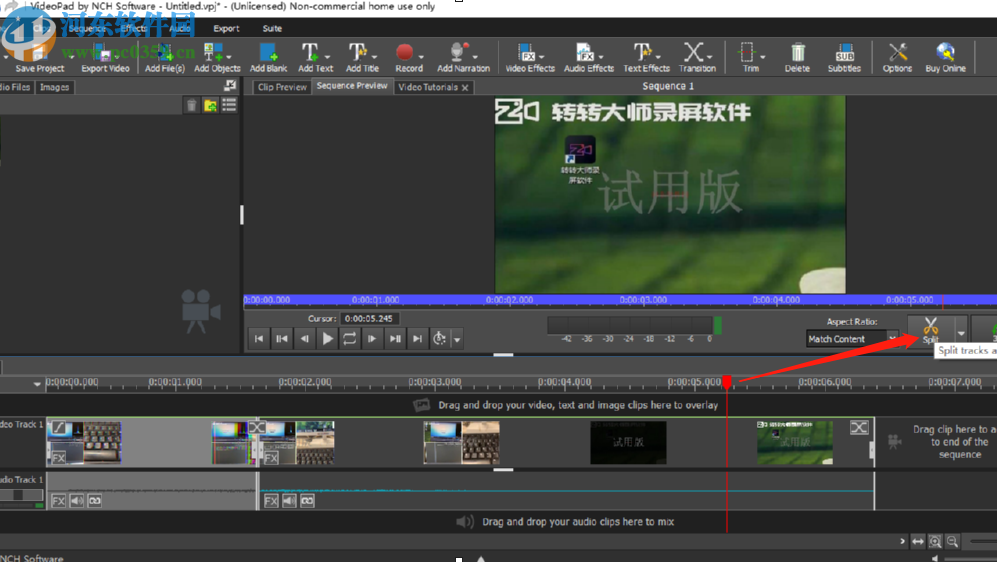Toggle link icon on second audio clip
The image size is (997, 562).
[308, 500]
